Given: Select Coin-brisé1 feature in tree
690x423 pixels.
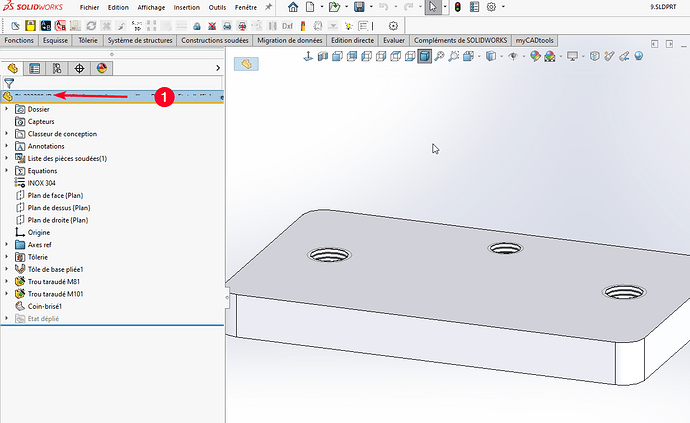Looking at the screenshot, I should (x=44, y=306).
